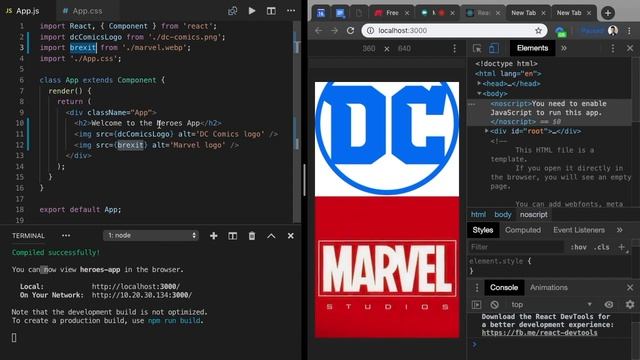
Task: Open VS Code editor more actions menu
Action: [x=291, y=11]
